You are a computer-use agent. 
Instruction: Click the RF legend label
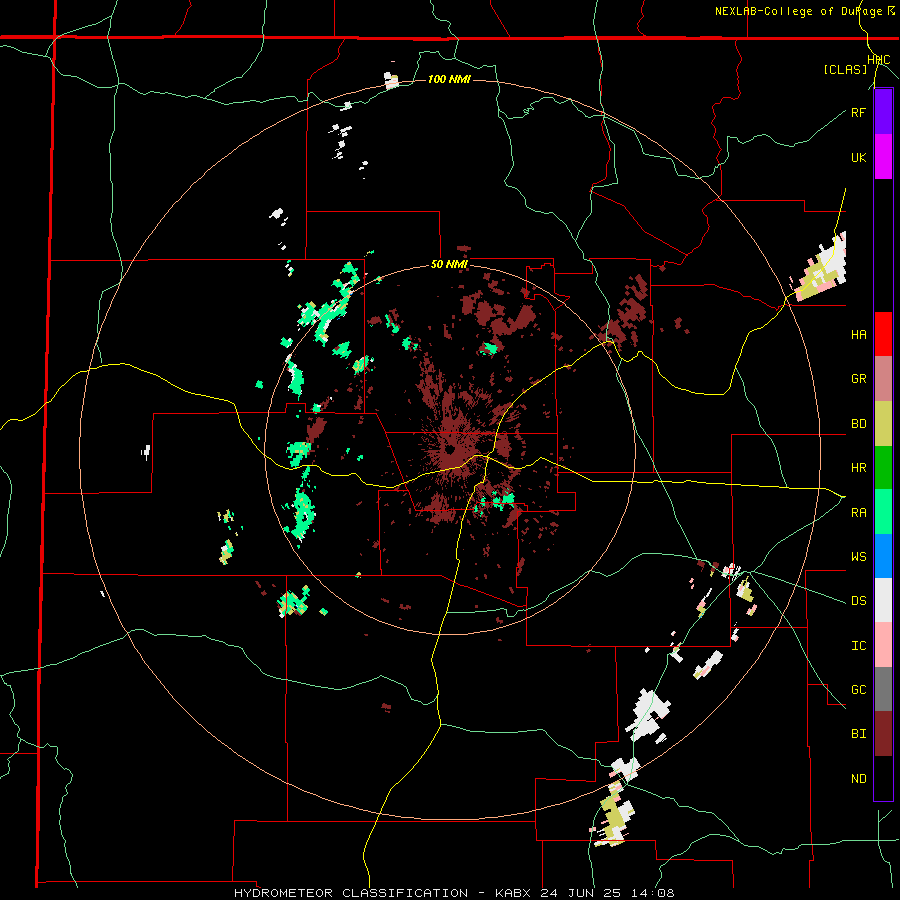click(x=858, y=112)
